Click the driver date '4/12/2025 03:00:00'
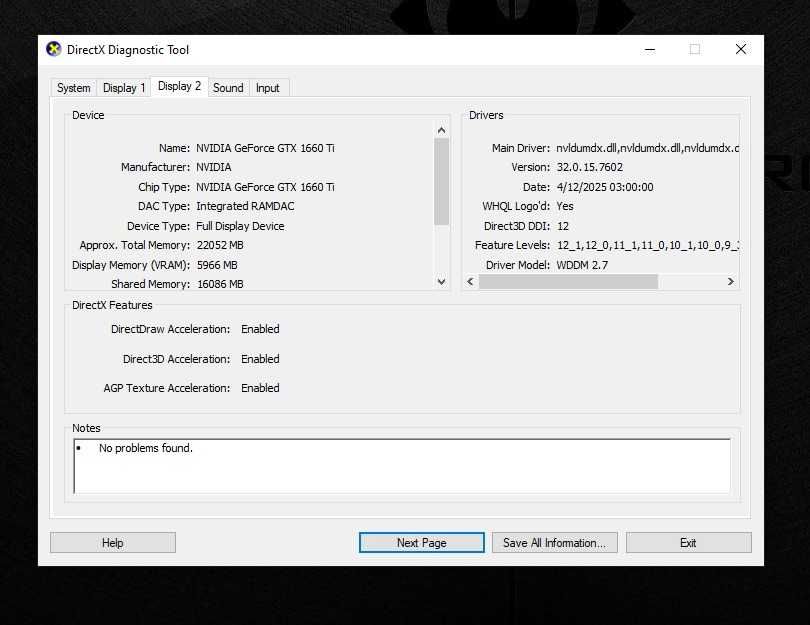The height and width of the screenshot is (625, 810). point(605,187)
